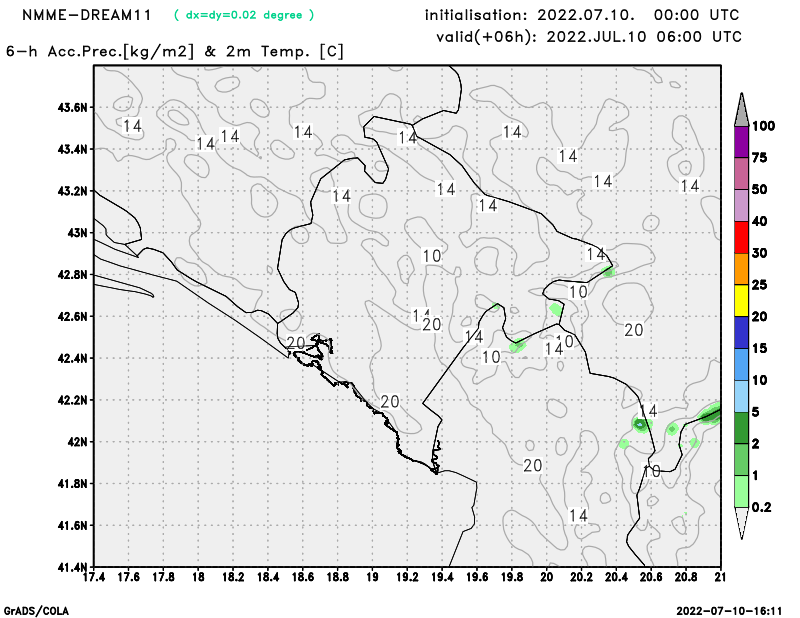Image resolution: width=800 pixels, height=618 pixels.
Task: Click the 43.4N latitude axis label
Action: [72, 150]
